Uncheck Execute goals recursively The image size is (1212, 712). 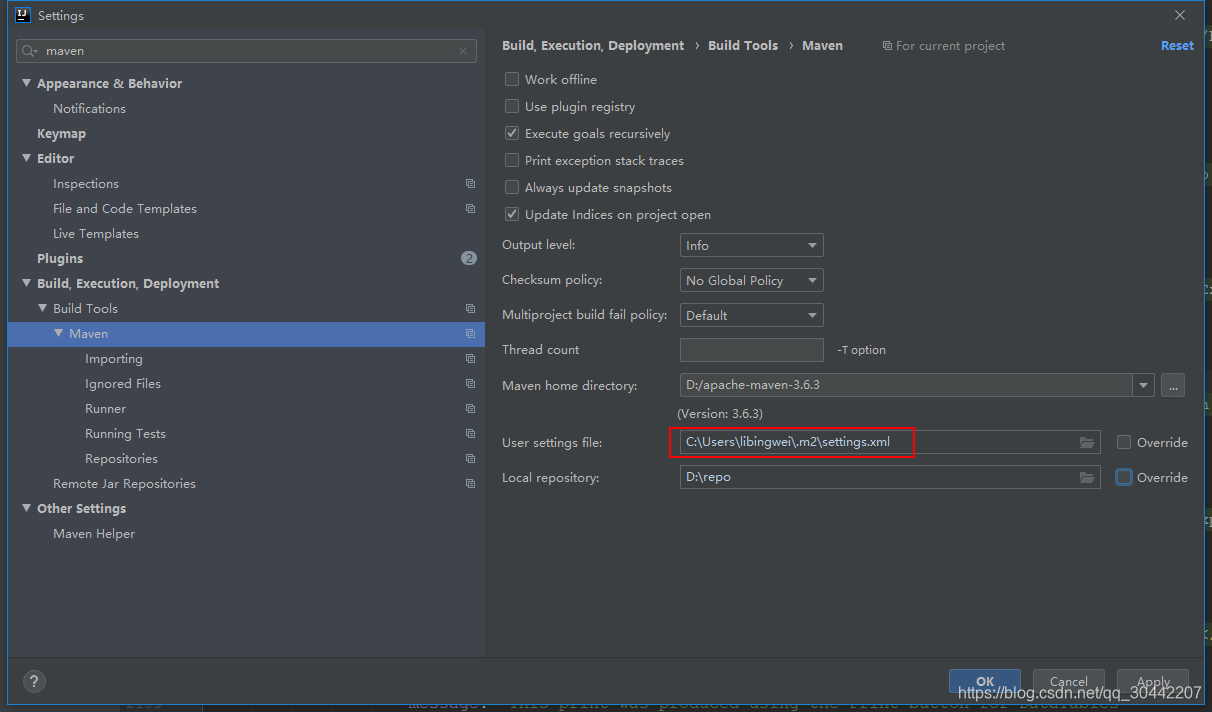(x=512, y=133)
